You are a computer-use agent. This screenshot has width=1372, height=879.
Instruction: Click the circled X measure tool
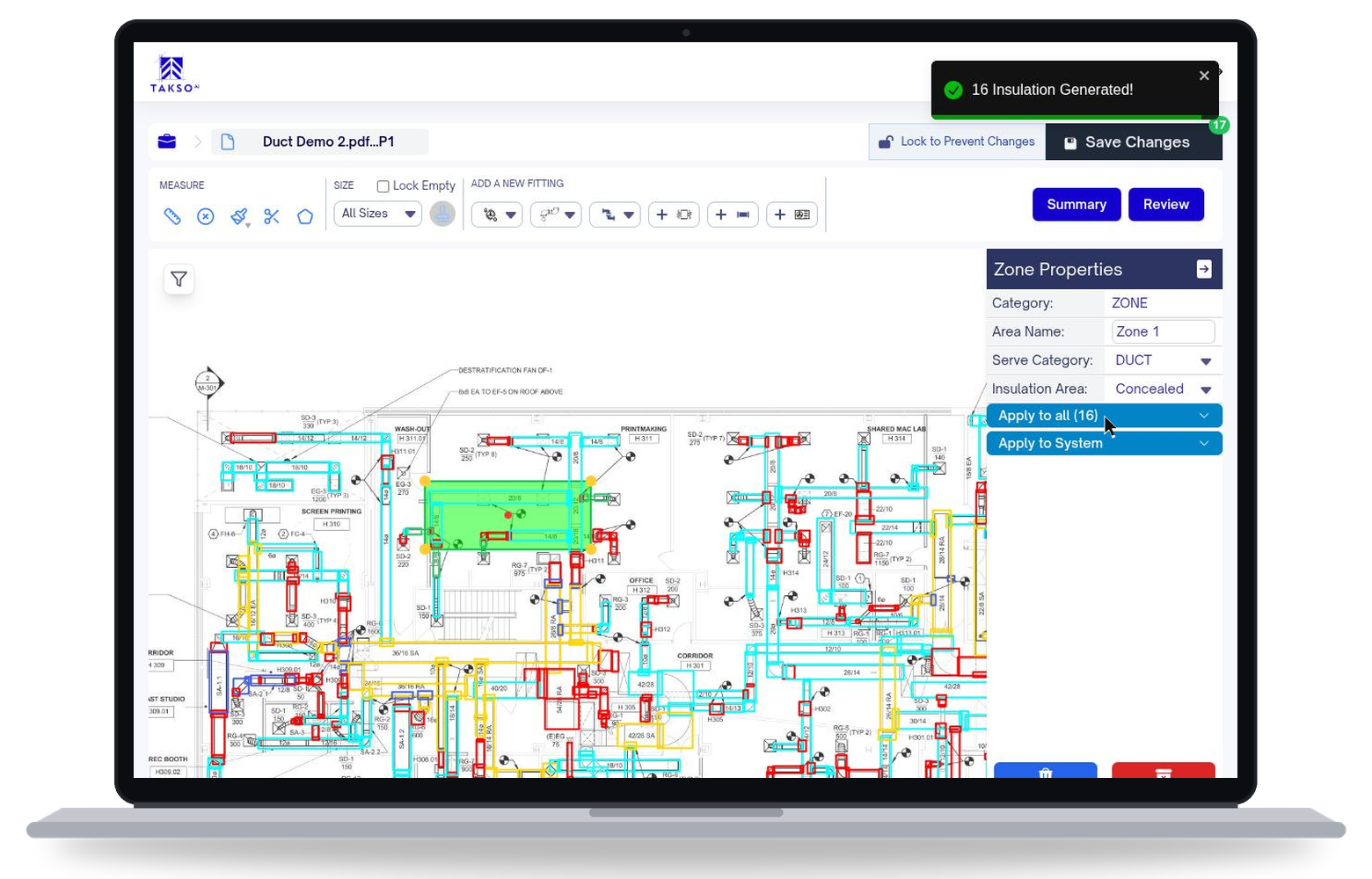click(x=206, y=216)
